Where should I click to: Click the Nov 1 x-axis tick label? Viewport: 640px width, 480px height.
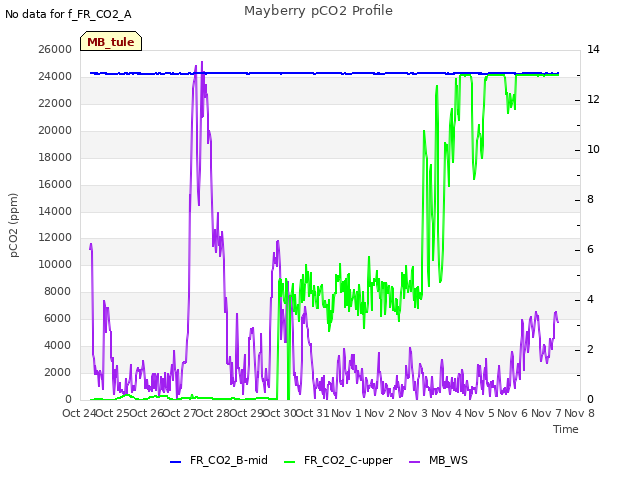click(x=346, y=413)
